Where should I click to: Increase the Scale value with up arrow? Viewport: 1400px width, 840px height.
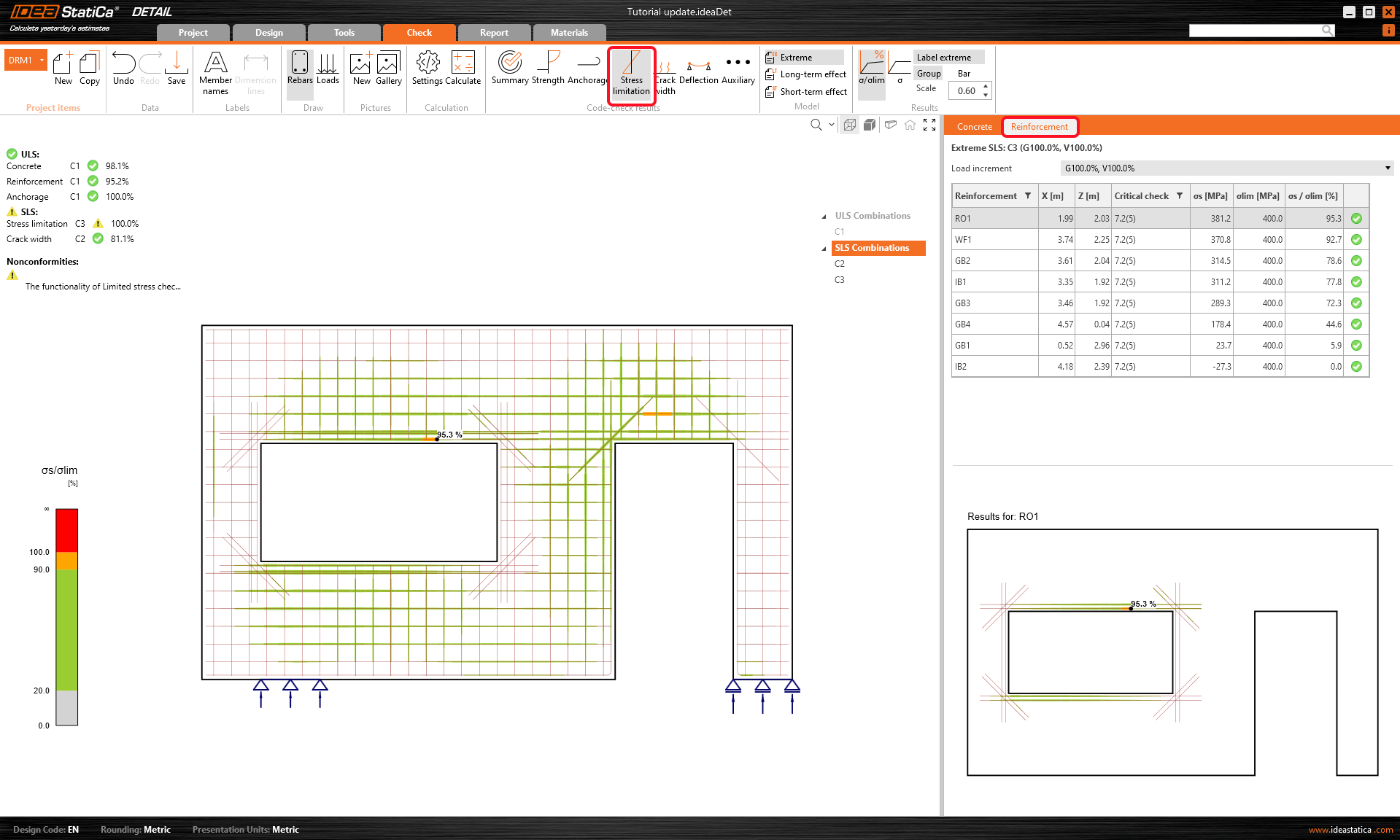(986, 87)
